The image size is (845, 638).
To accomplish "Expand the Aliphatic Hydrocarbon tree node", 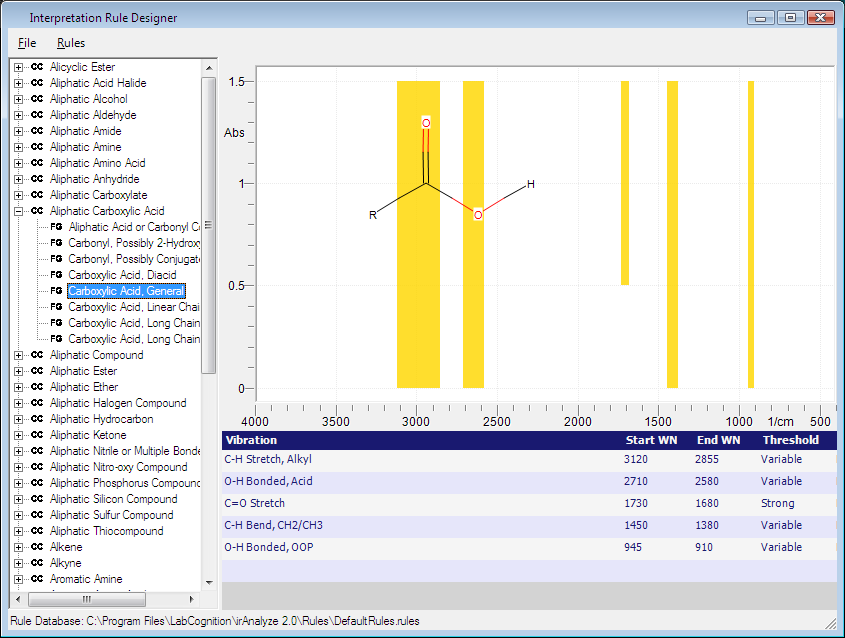I will pos(19,419).
